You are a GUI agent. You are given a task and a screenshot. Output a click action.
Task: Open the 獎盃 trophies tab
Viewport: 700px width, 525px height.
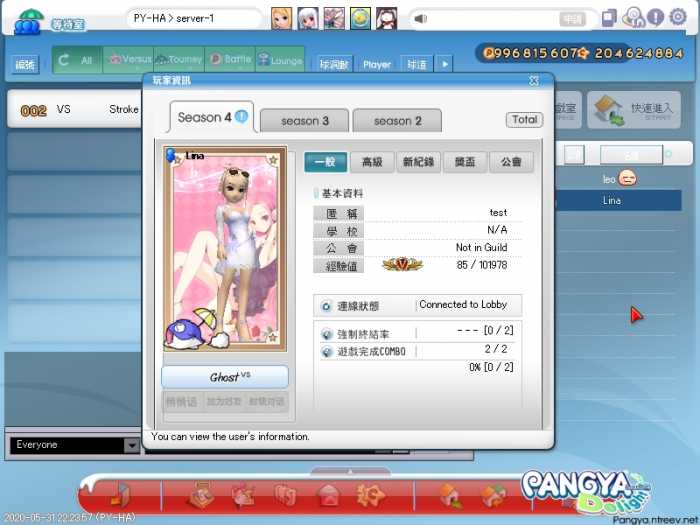click(465, 162)
